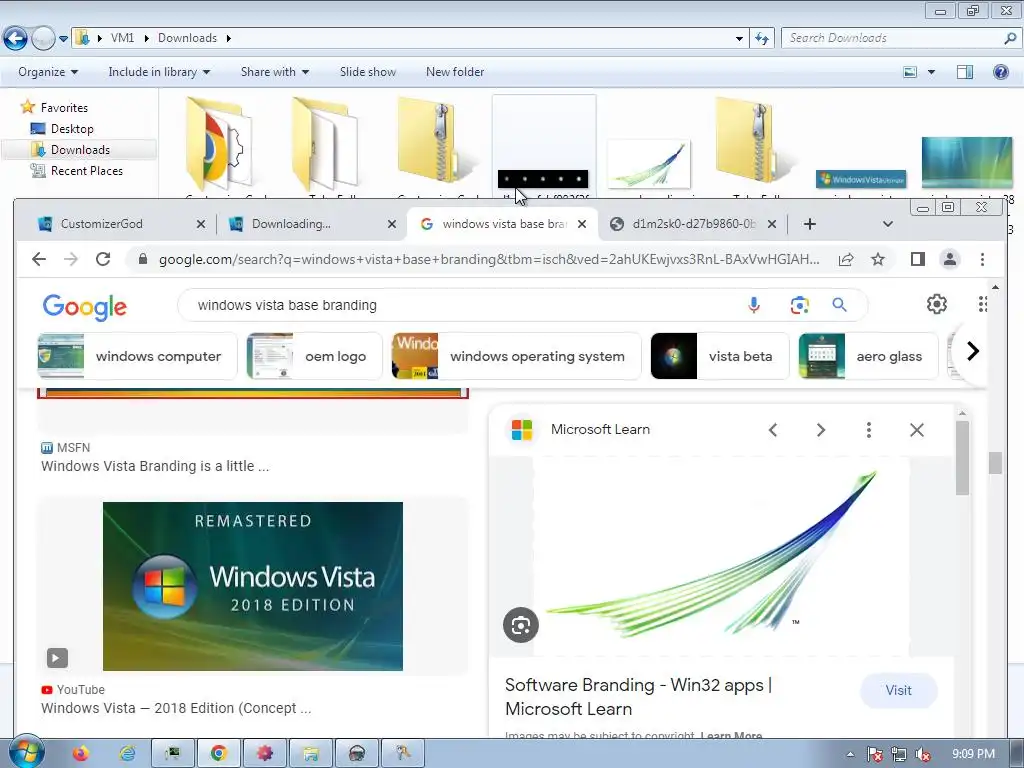This screenshot has width=1024, height=768.
Task: Reload the Google search page
Action: coord(103,259)
